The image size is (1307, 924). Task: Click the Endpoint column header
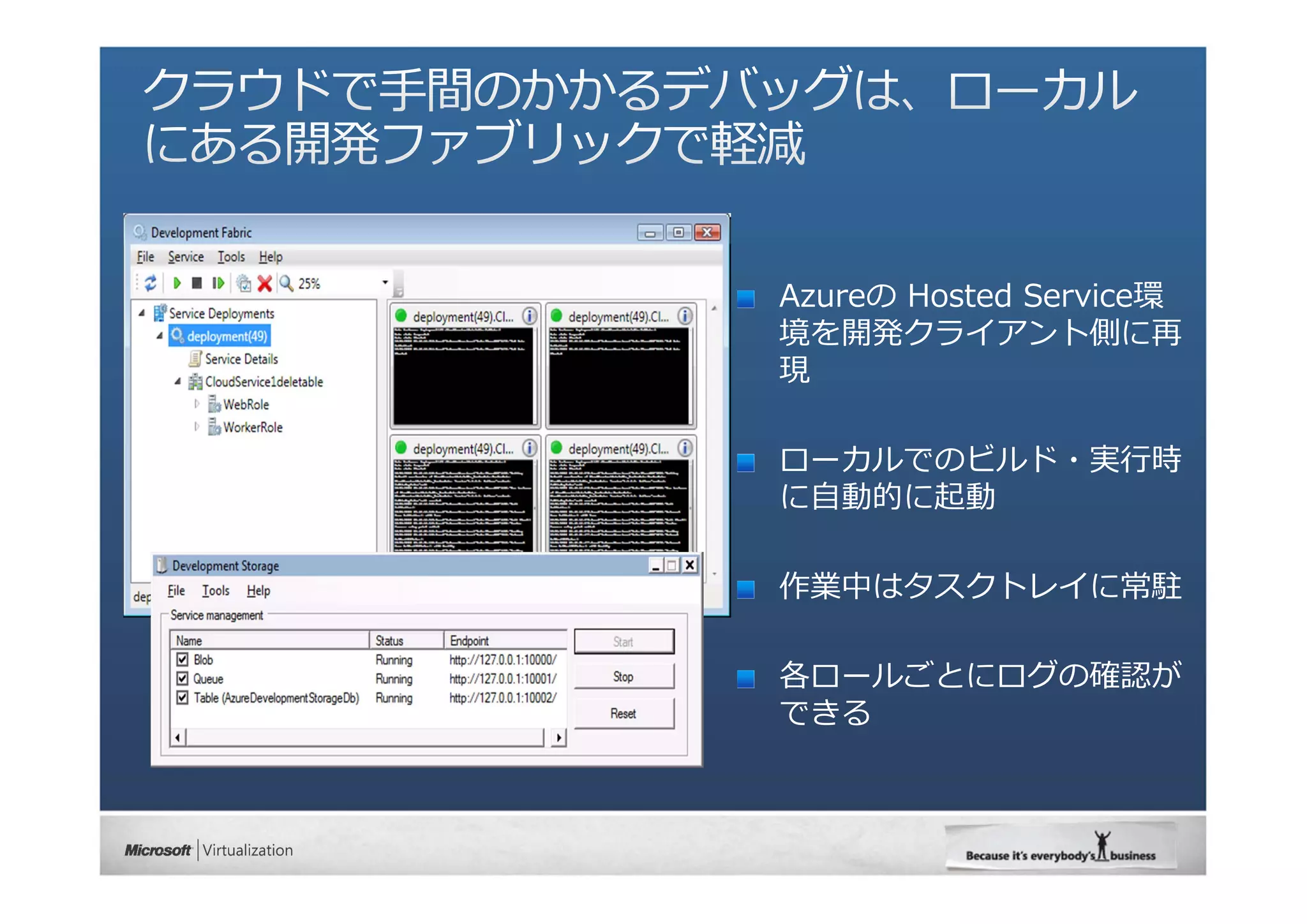click(505, 640)
